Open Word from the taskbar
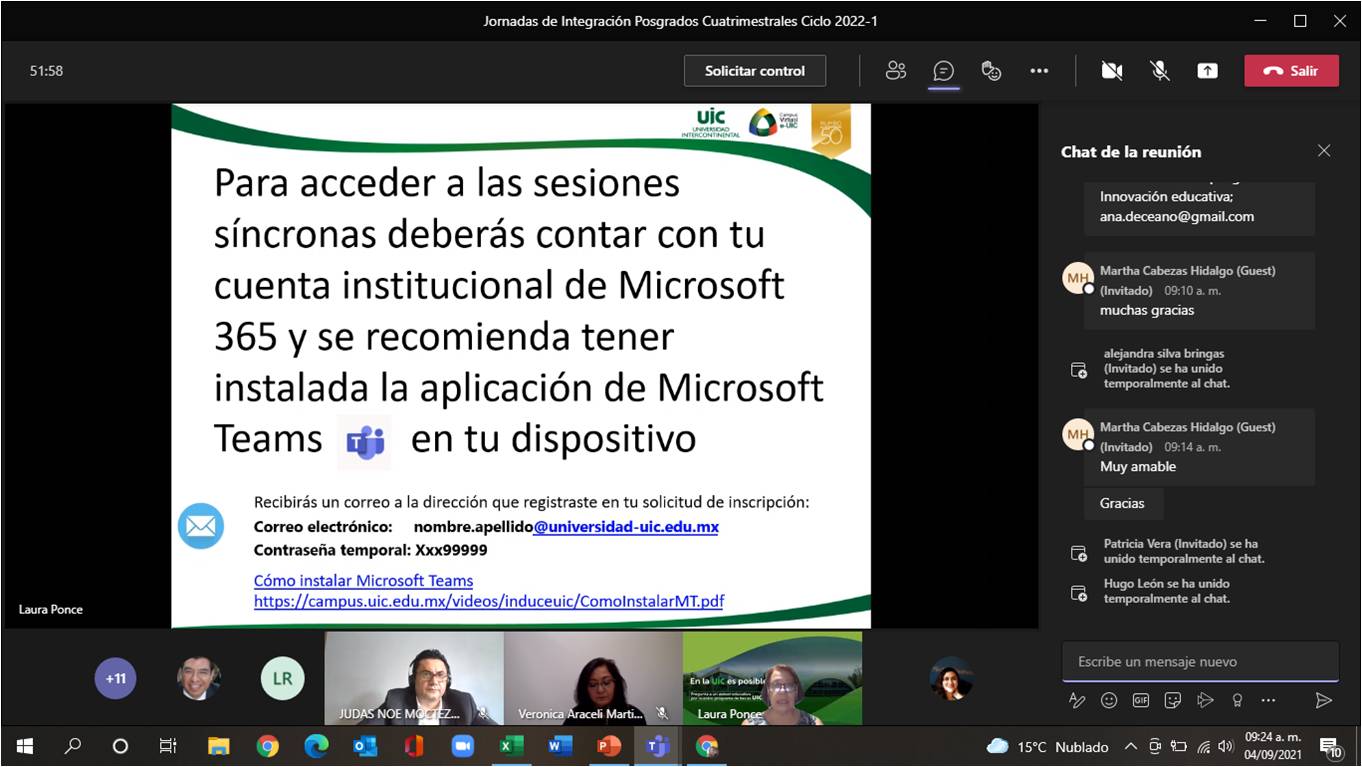The image size is (1362, 767). click(x=560, y=746)
